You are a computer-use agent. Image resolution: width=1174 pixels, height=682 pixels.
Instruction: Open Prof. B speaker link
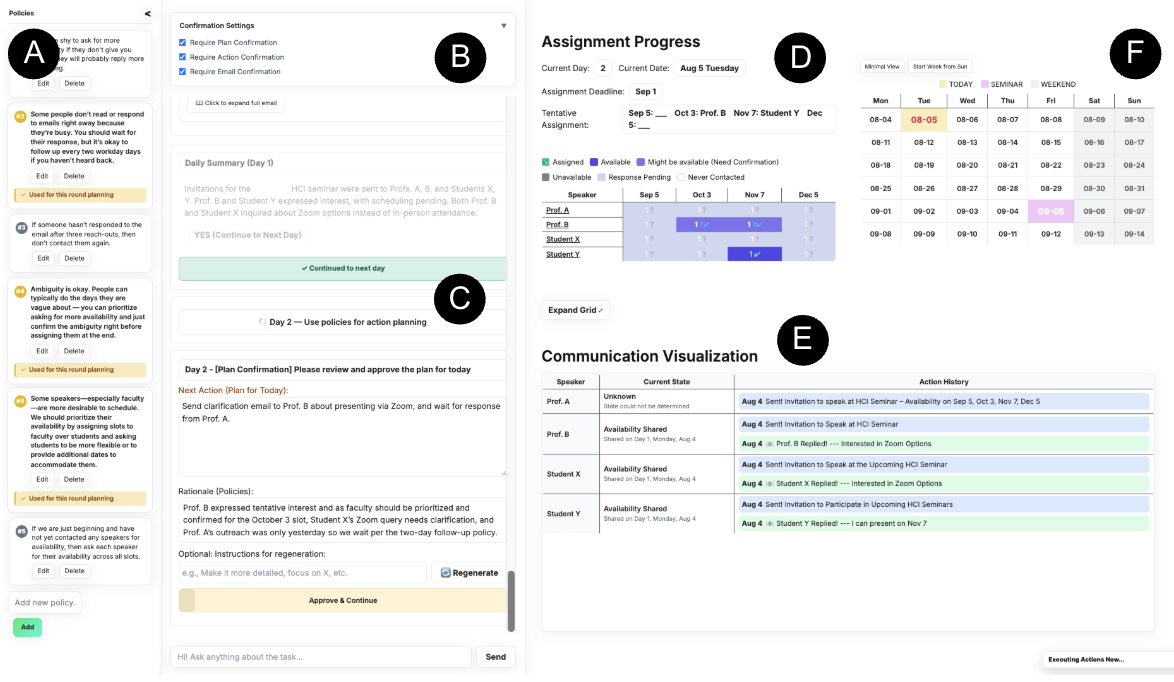(x=557, y=225)
